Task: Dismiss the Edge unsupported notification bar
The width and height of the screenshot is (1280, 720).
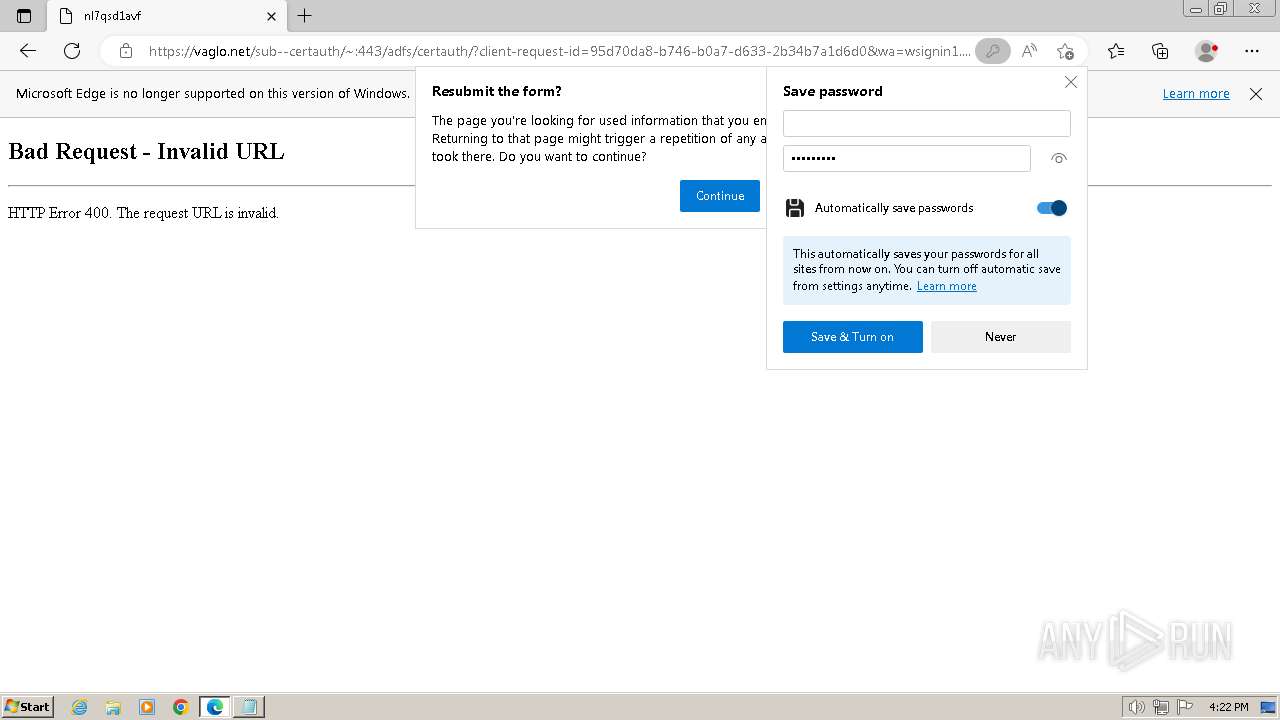Action: 1256,93
